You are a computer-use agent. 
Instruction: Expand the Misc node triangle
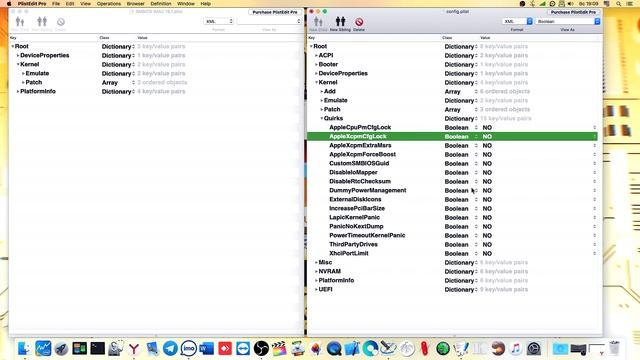(316, 262)
